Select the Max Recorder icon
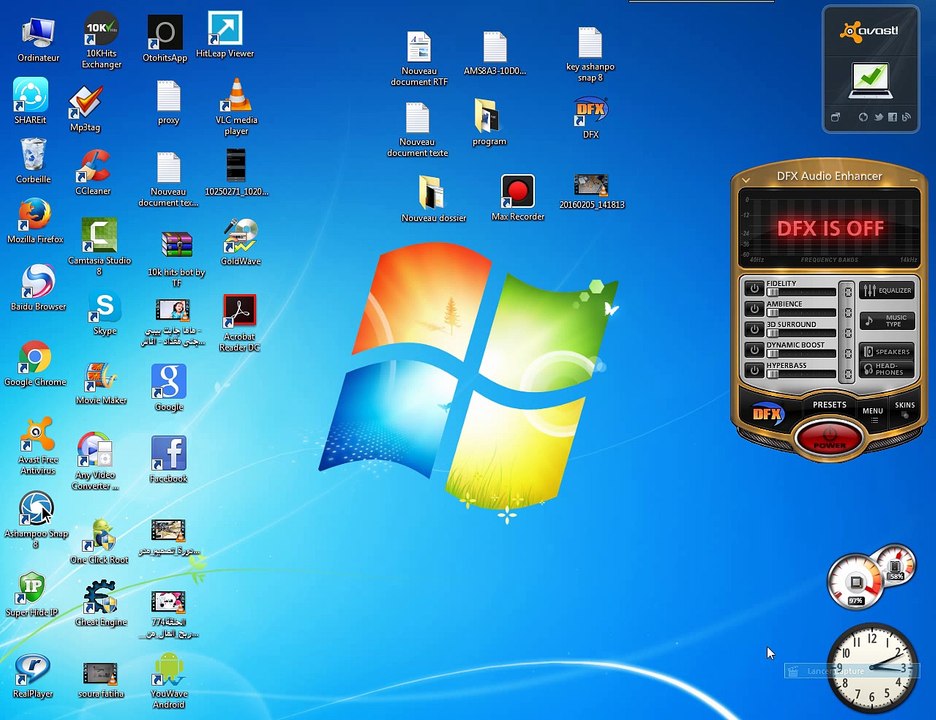936x720 pixels. (x=518, y=198)
